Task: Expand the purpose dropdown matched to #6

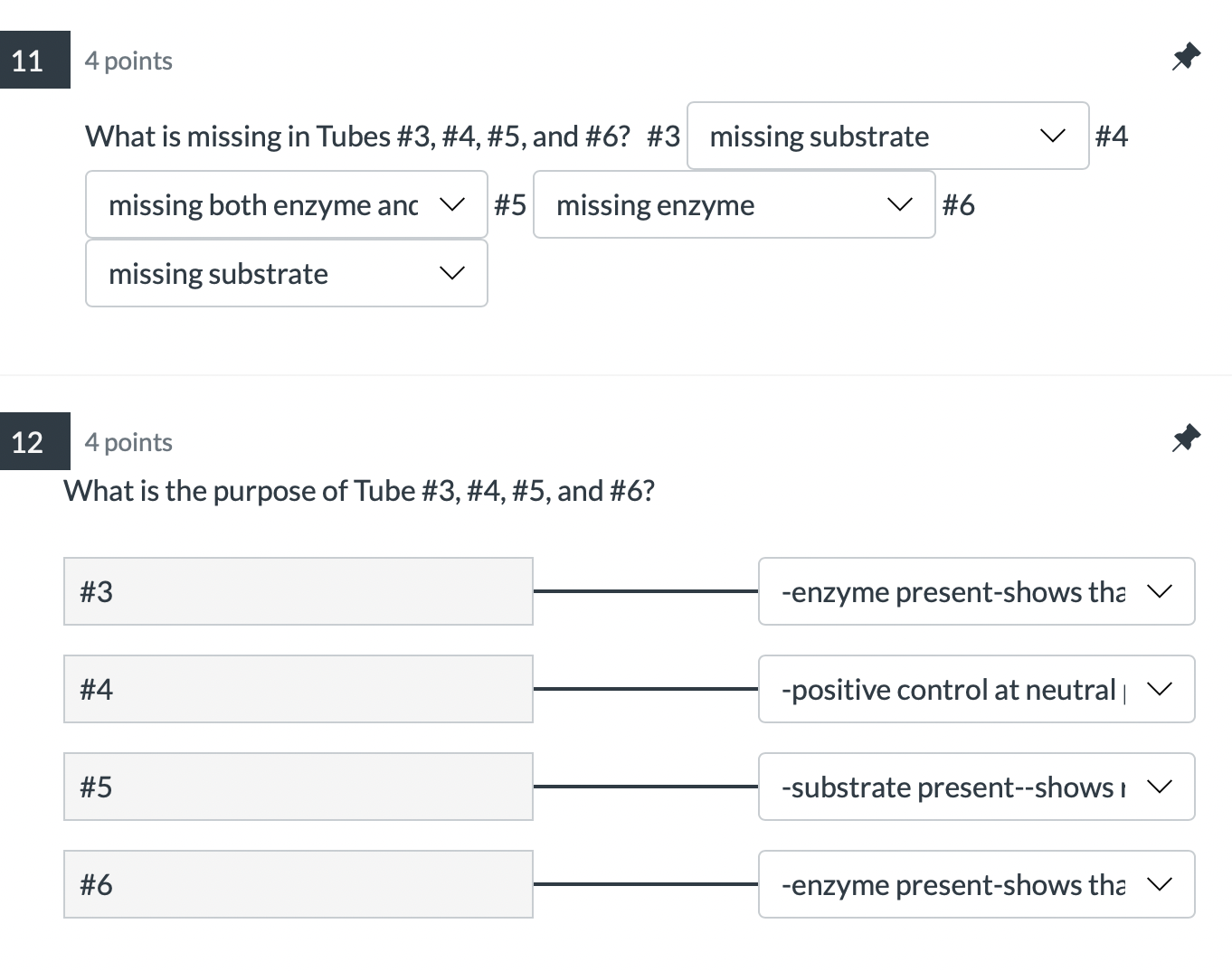Action: 977,884
